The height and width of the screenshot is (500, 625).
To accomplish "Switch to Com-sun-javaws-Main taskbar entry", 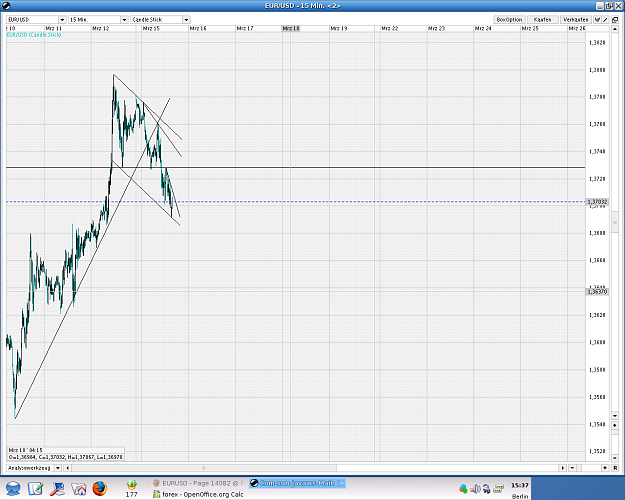I will [x=297, y=483].
